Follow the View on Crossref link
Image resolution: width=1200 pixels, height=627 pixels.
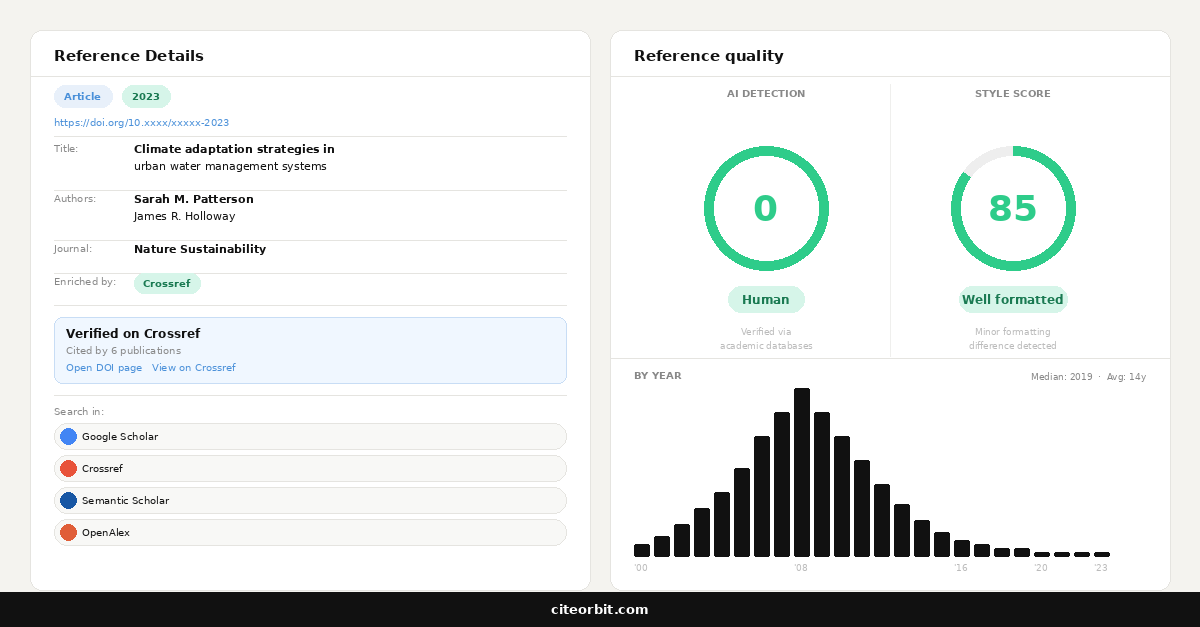(194, 368)
